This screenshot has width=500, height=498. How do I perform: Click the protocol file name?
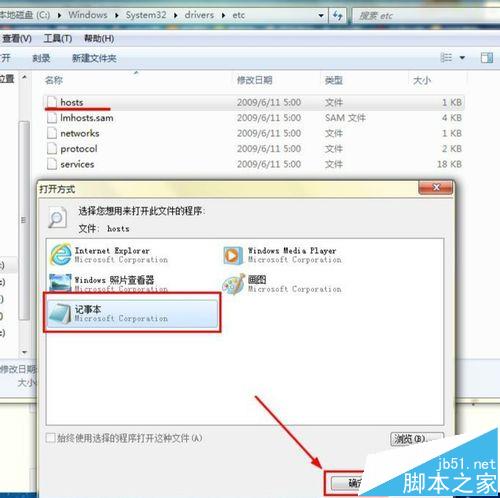[79, 149]
